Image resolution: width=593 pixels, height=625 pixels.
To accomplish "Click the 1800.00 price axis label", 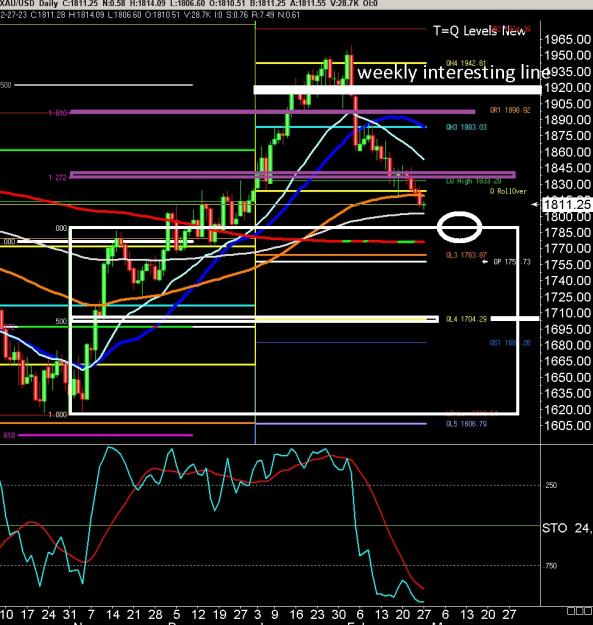I will point(567,217).
